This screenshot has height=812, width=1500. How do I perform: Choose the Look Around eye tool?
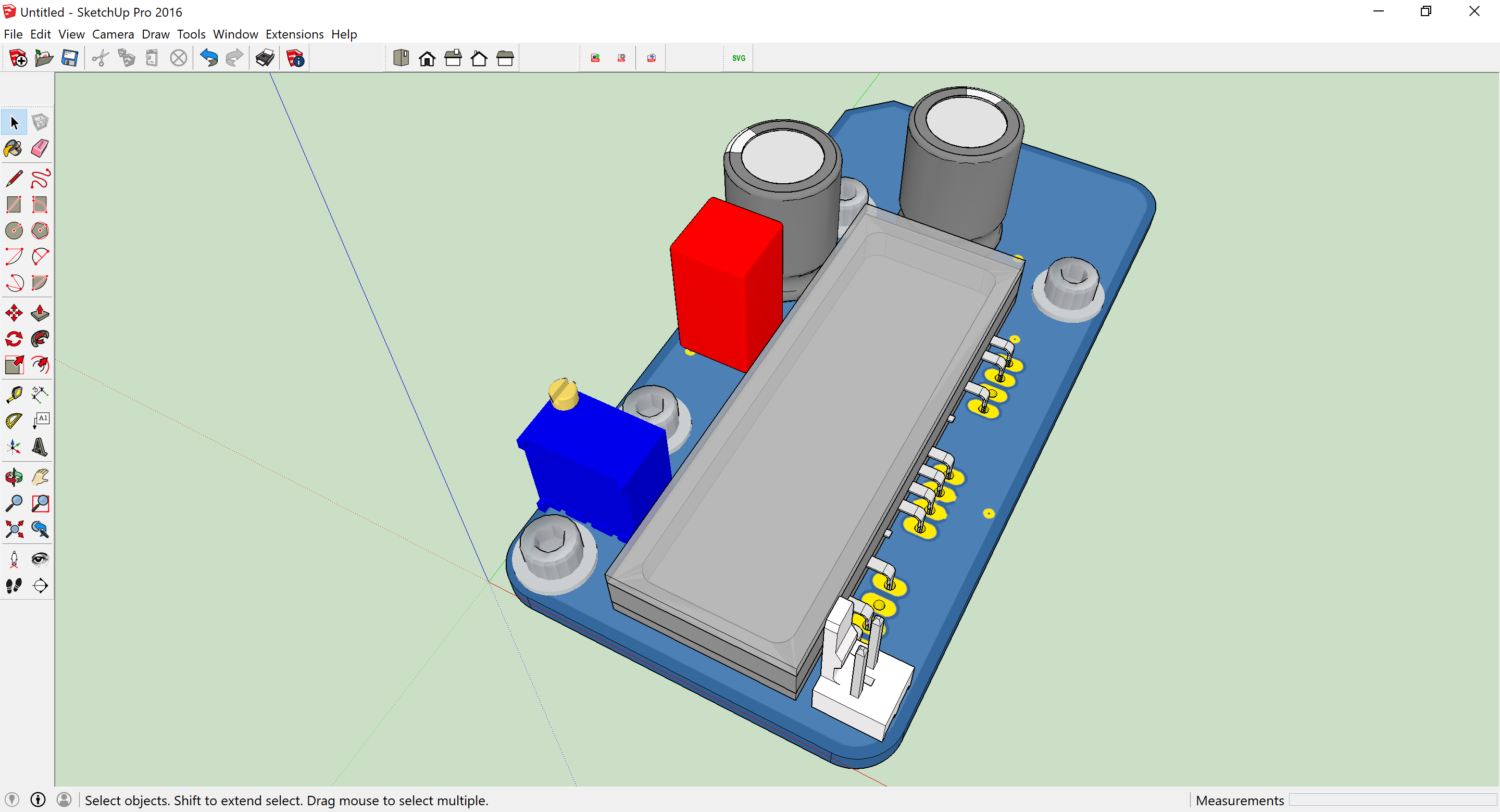pyautogui.click(x=40, y=560)
